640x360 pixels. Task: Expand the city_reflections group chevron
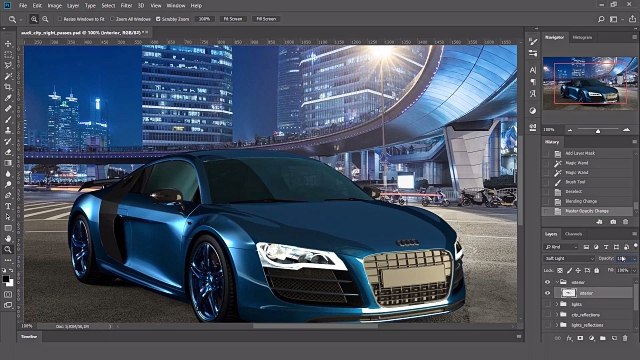pyautogui.click(x=557, y=315)
